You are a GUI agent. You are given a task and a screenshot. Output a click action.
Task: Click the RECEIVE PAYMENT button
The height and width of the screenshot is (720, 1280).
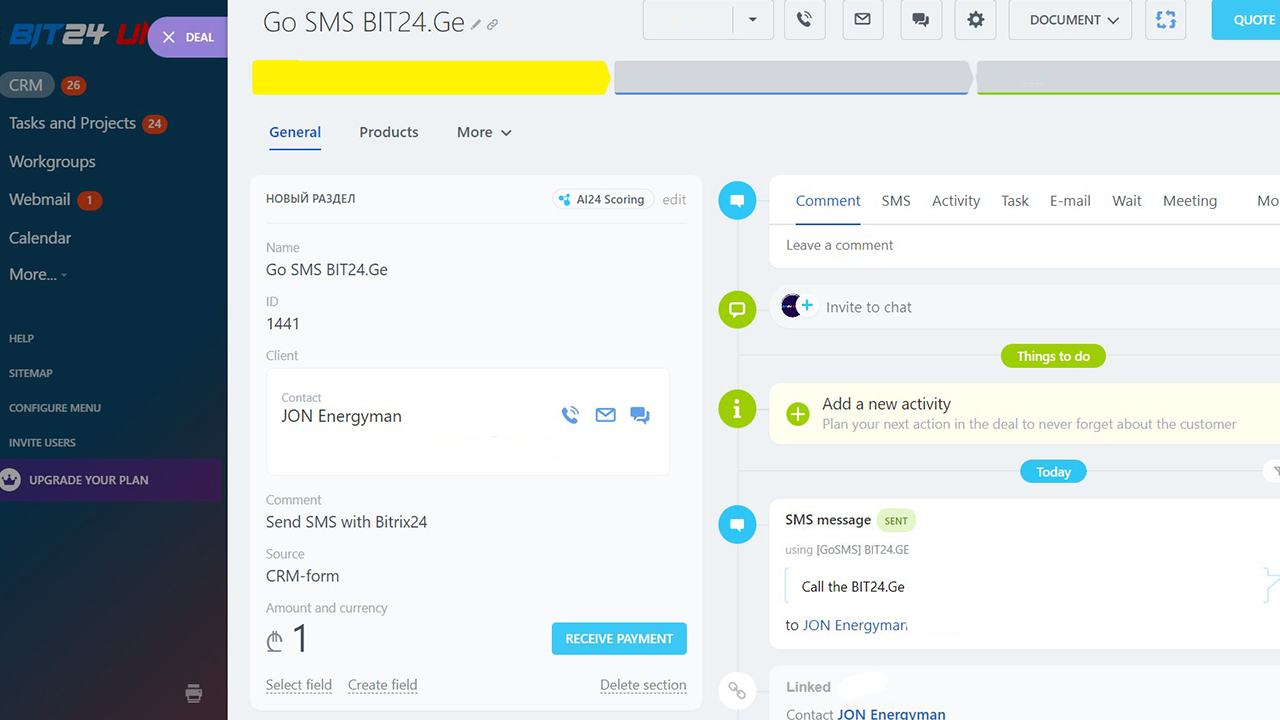(619, 639)
